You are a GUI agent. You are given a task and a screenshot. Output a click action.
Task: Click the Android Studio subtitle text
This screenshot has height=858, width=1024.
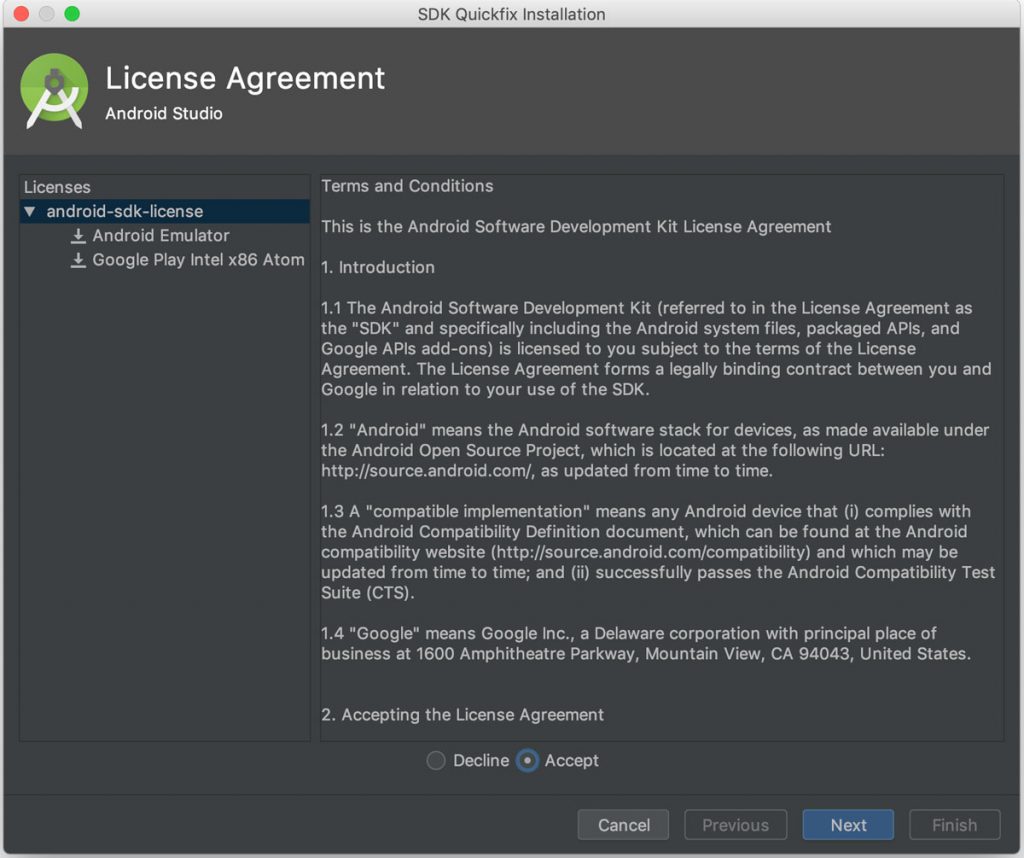pyautogui.click(x=164, y=114)
